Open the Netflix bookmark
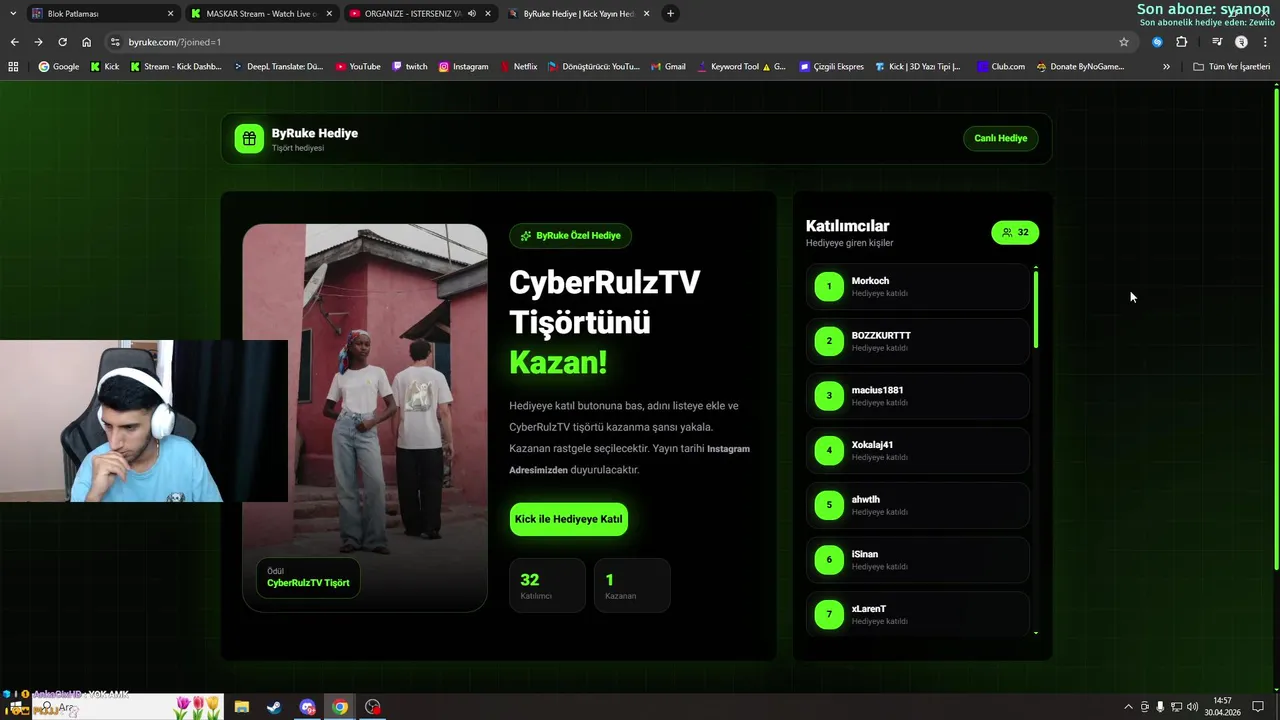Screen dimensions: 1280x720 coord(519,67)
